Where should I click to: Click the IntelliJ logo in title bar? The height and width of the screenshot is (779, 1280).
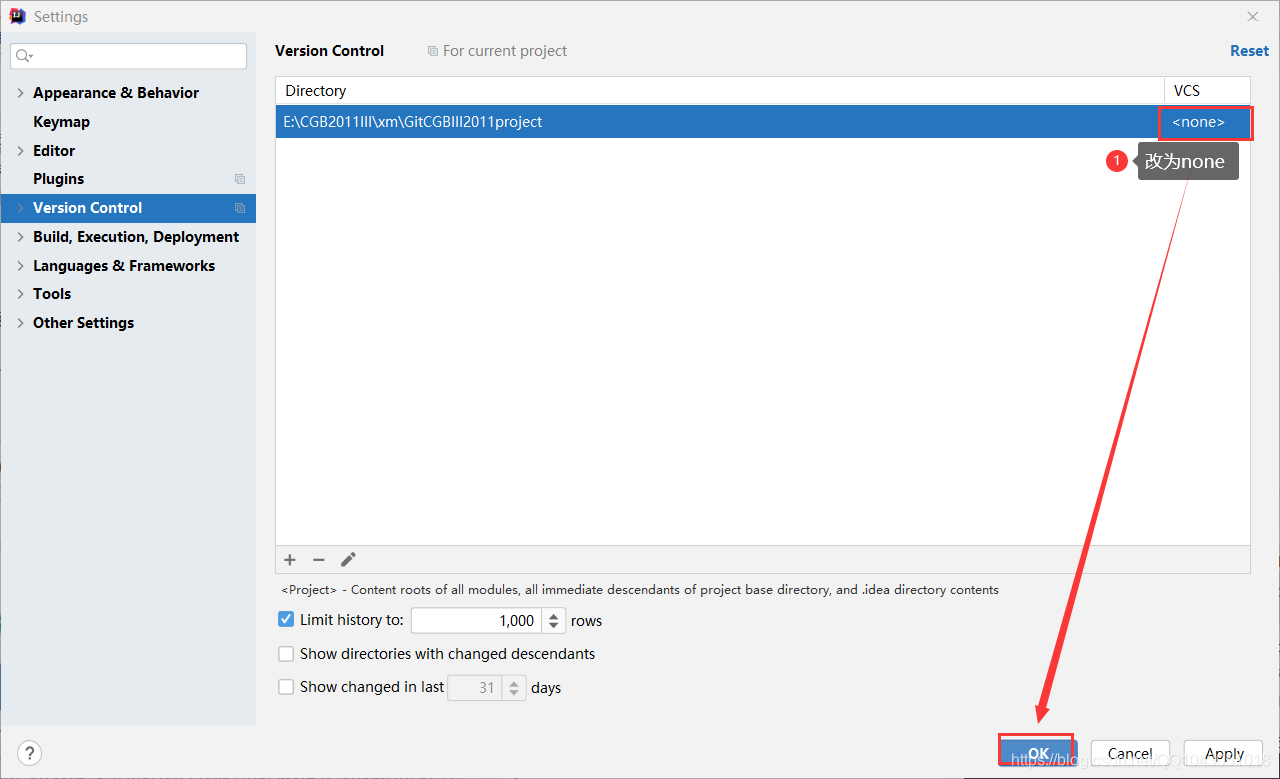point(17,16)
